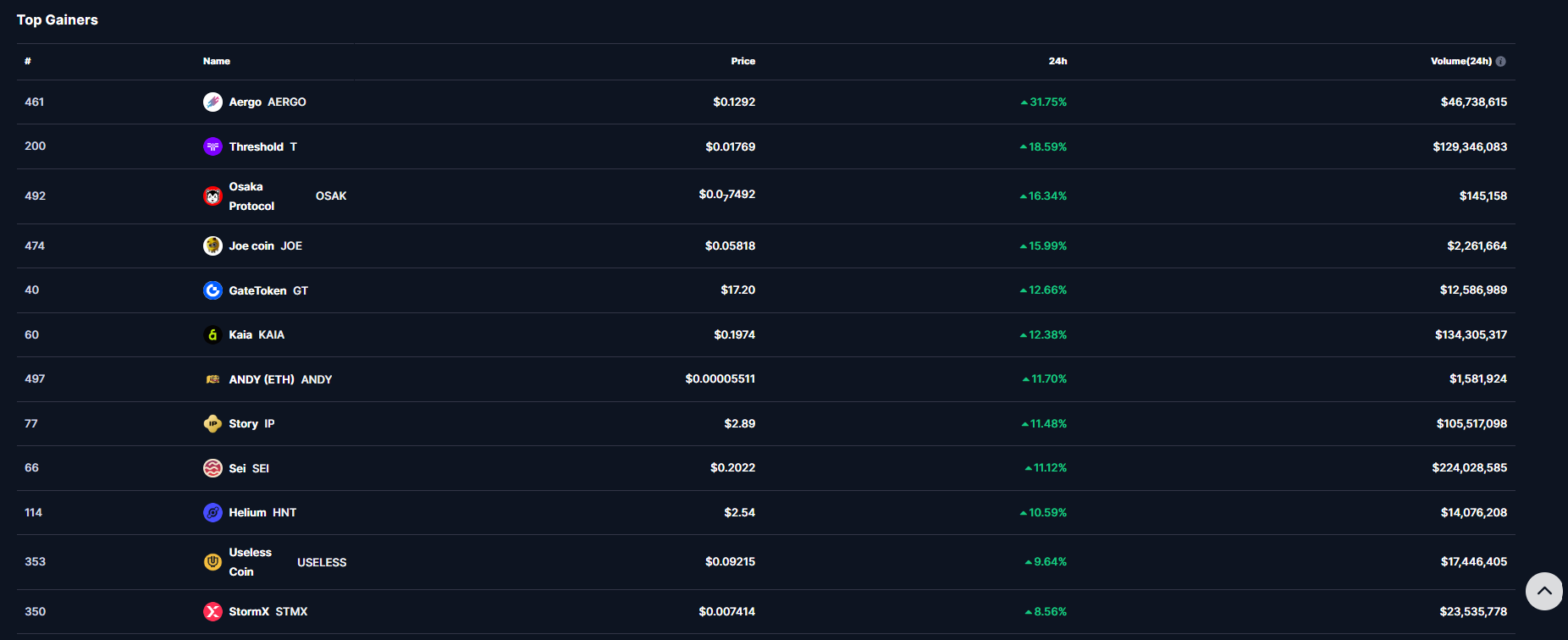Click the Joe coin logo icon
Image resolution: width=1568 pixels, height=640 pixels.
(x=213, y=246)
